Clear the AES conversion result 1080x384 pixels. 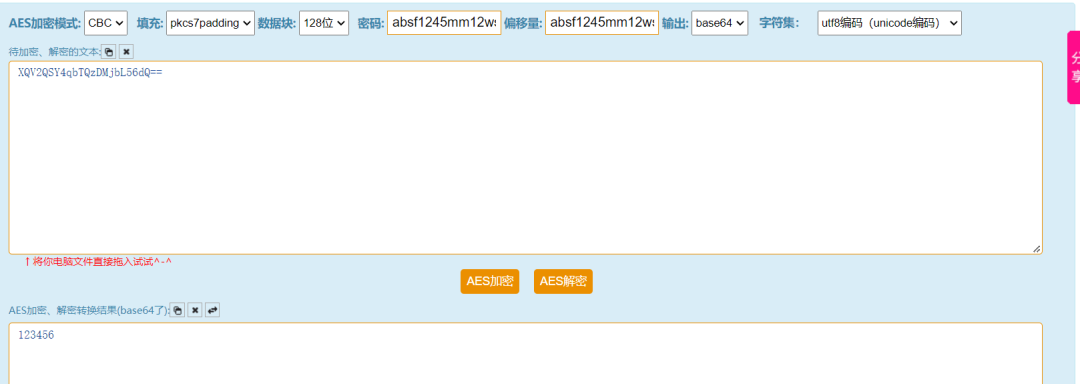click(x=195, y=310)
